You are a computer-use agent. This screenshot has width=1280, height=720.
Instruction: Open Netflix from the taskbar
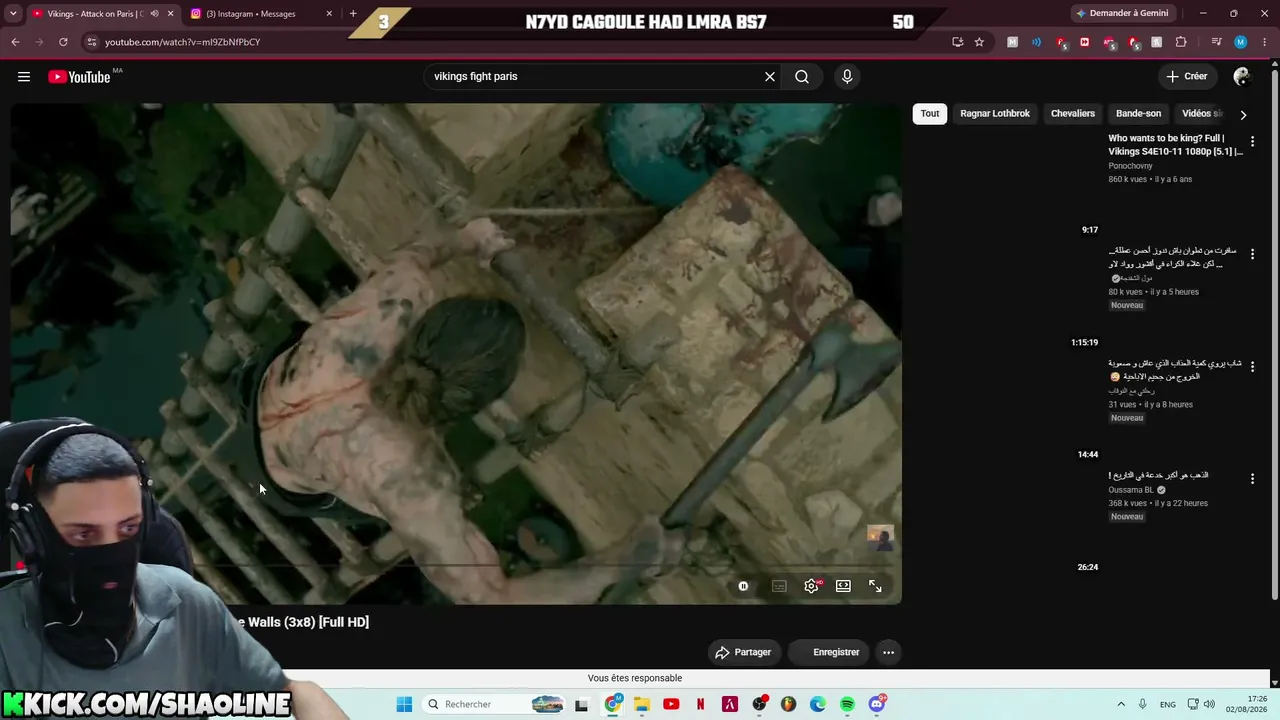[x=700, y=704]
